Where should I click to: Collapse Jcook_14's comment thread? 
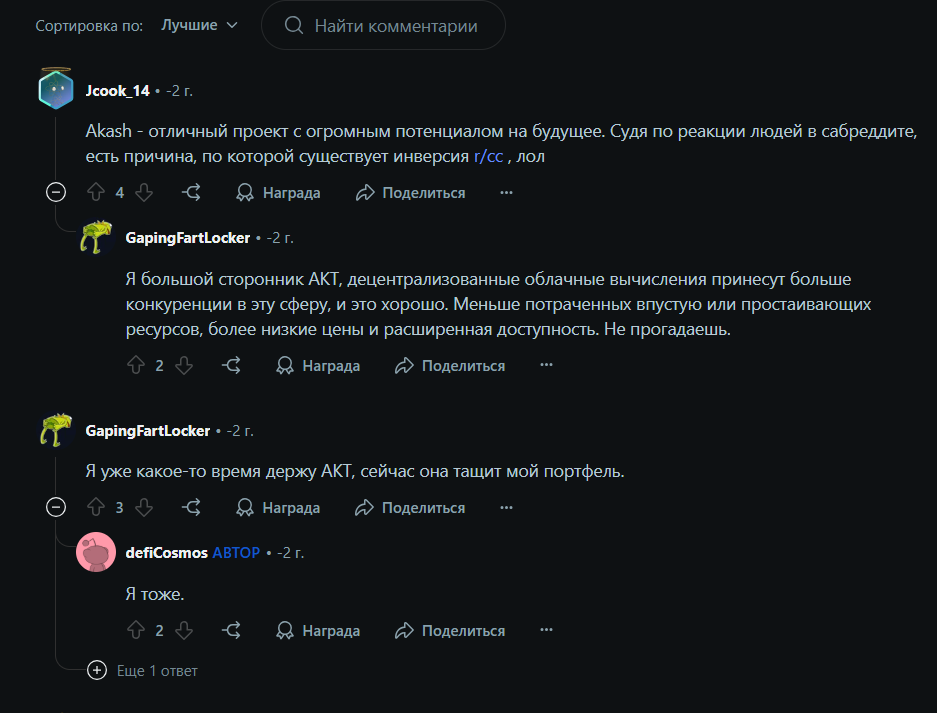(x=56, y=193)
